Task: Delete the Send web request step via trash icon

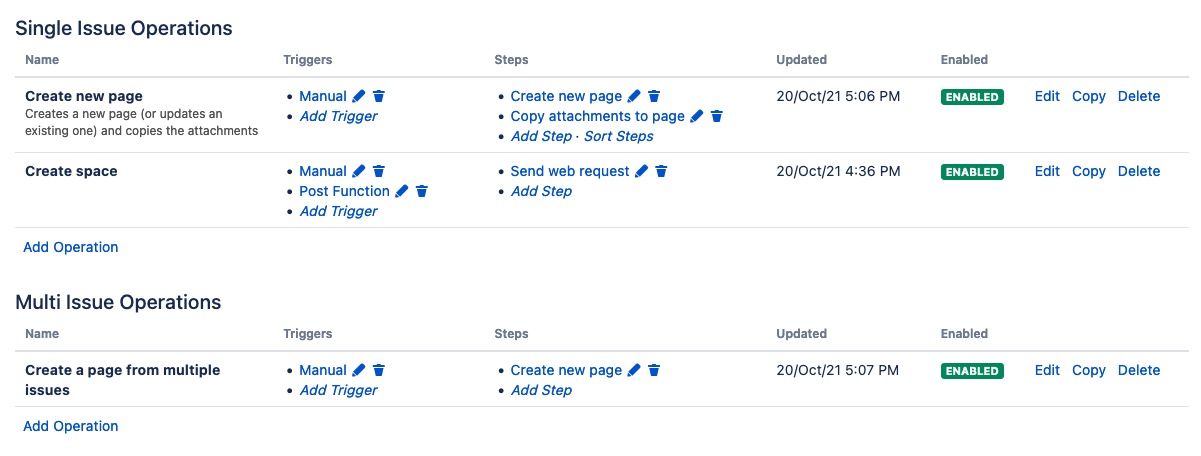Action: 661,172
